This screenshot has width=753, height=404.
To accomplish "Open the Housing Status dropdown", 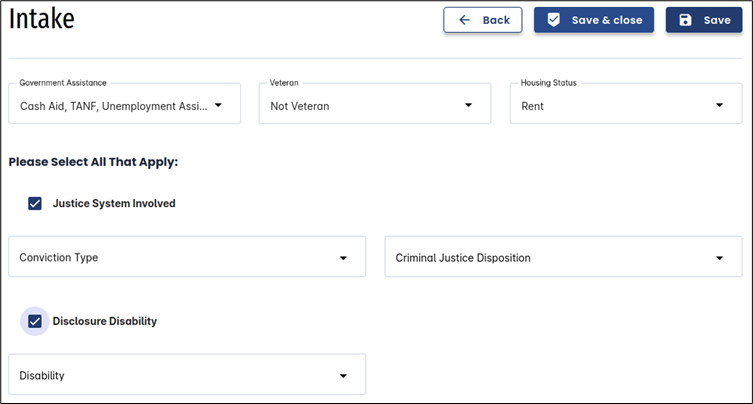I will click(626, 103).
